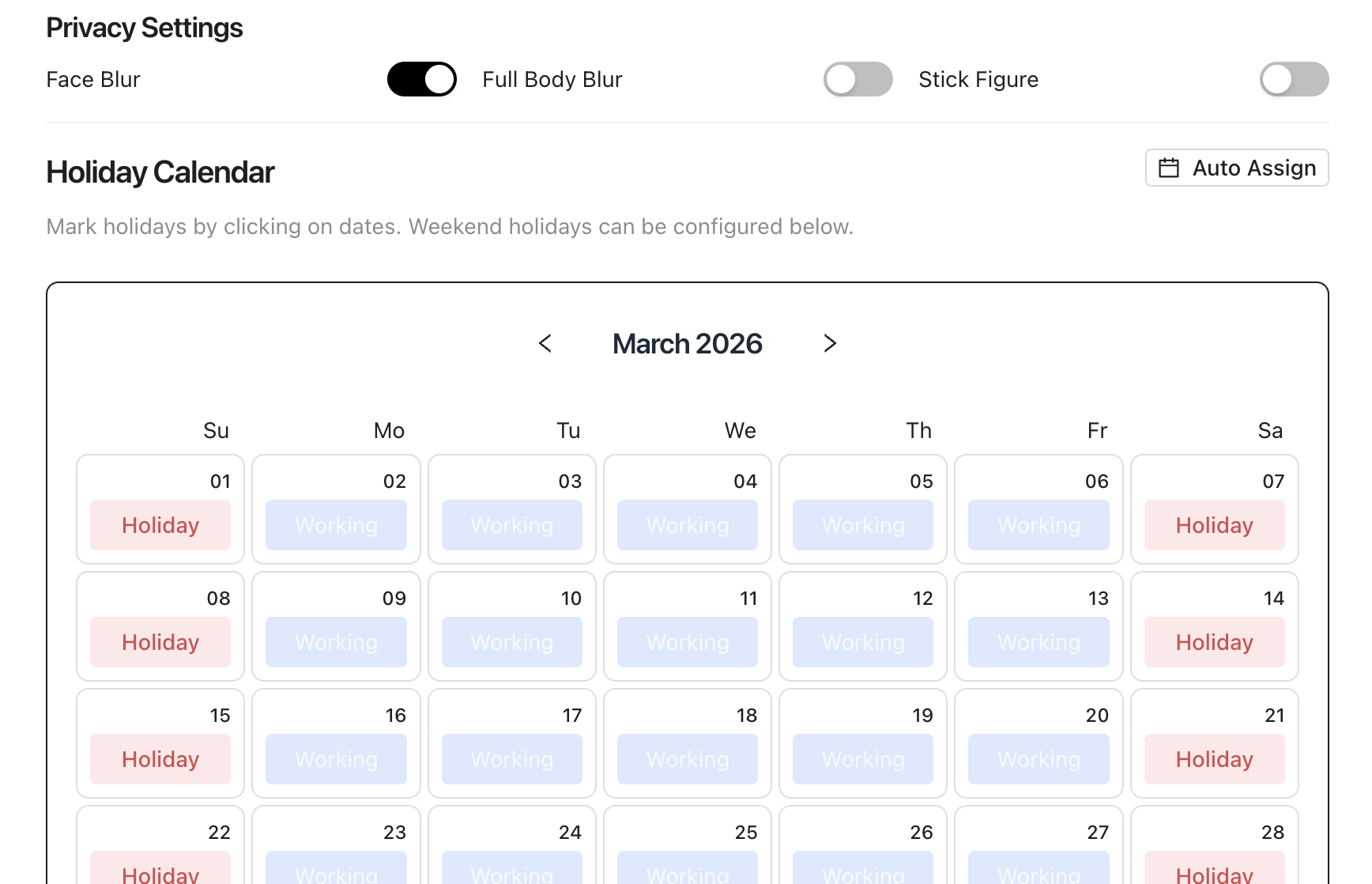Mark March 2 as a holiday

335,525
